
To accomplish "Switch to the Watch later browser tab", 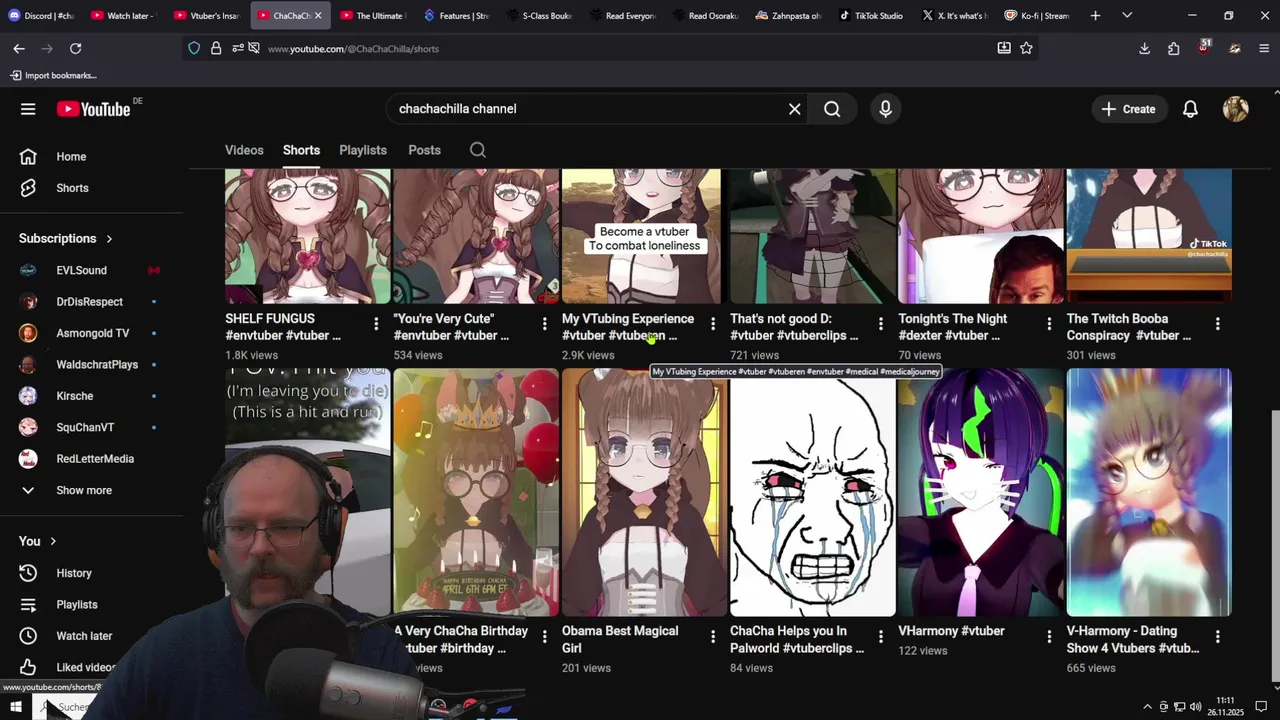I will pyautogui.click(x=123, y=15).
